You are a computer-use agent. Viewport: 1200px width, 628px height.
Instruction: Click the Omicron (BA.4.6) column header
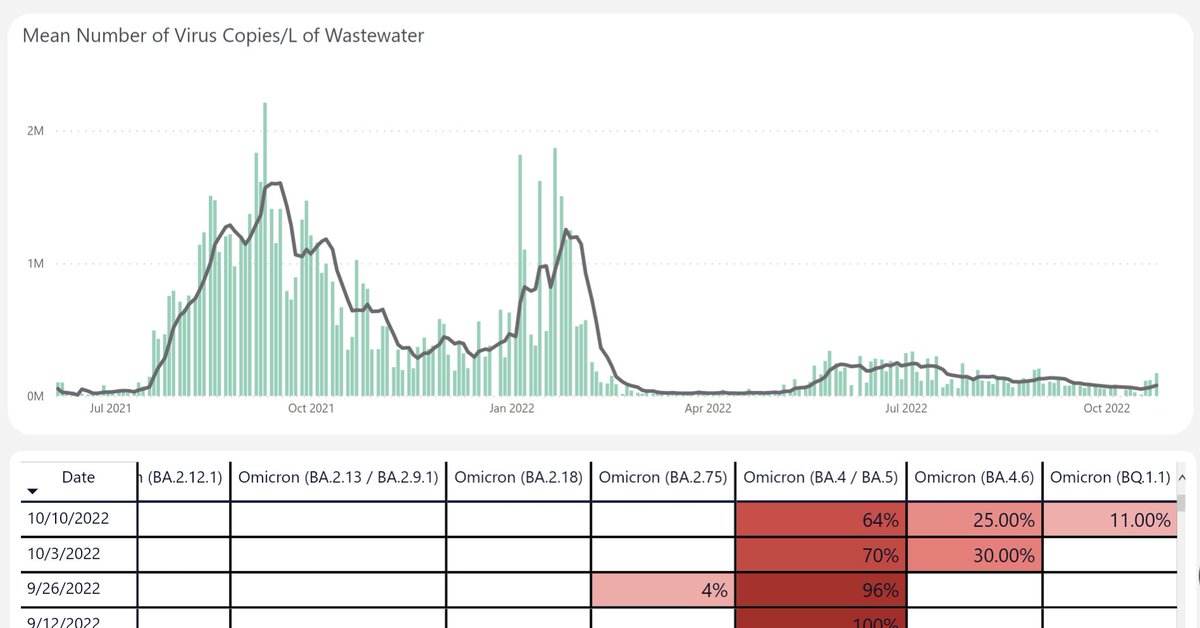pos(975,478)
